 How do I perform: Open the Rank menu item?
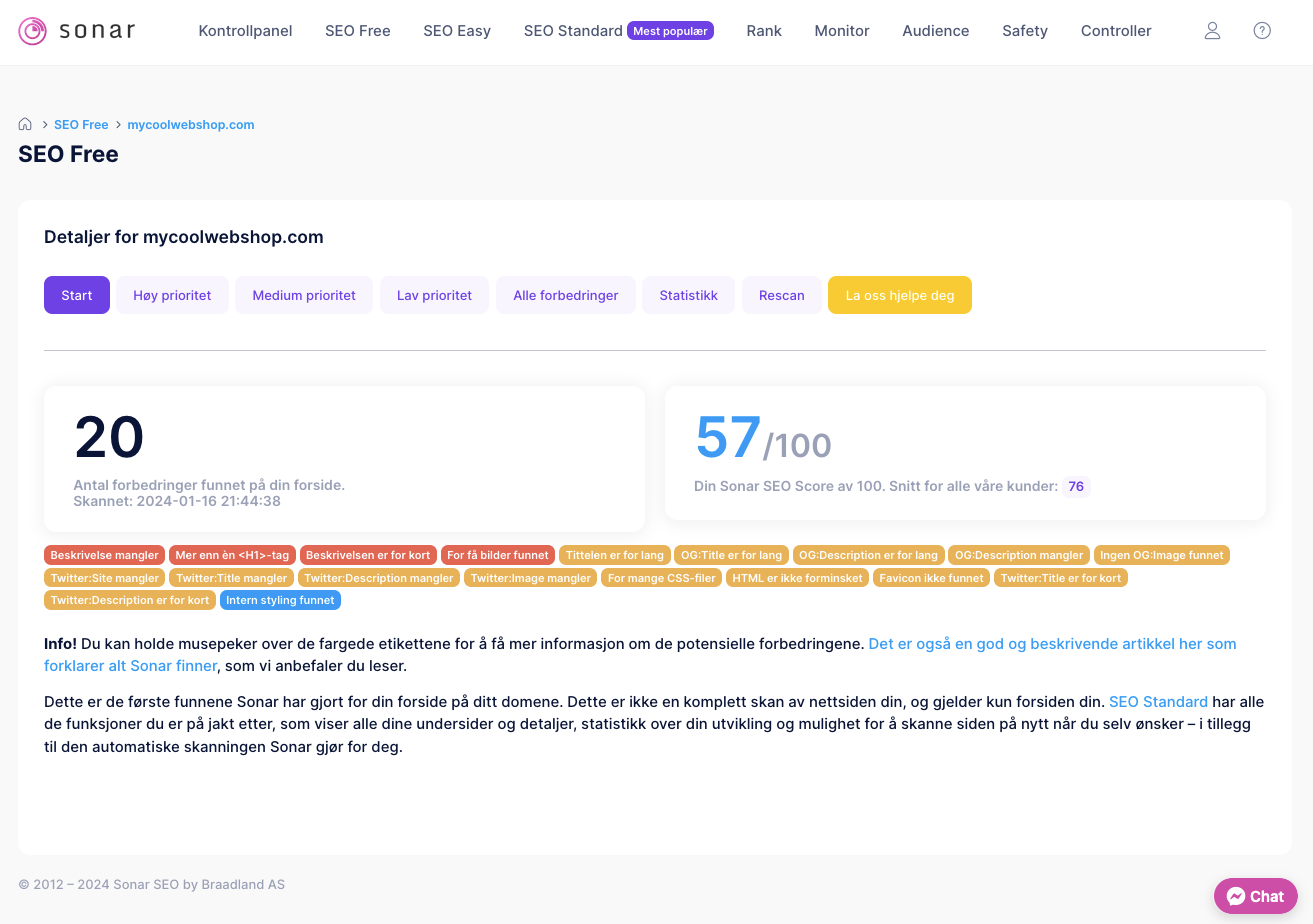(x=764, y=31)
